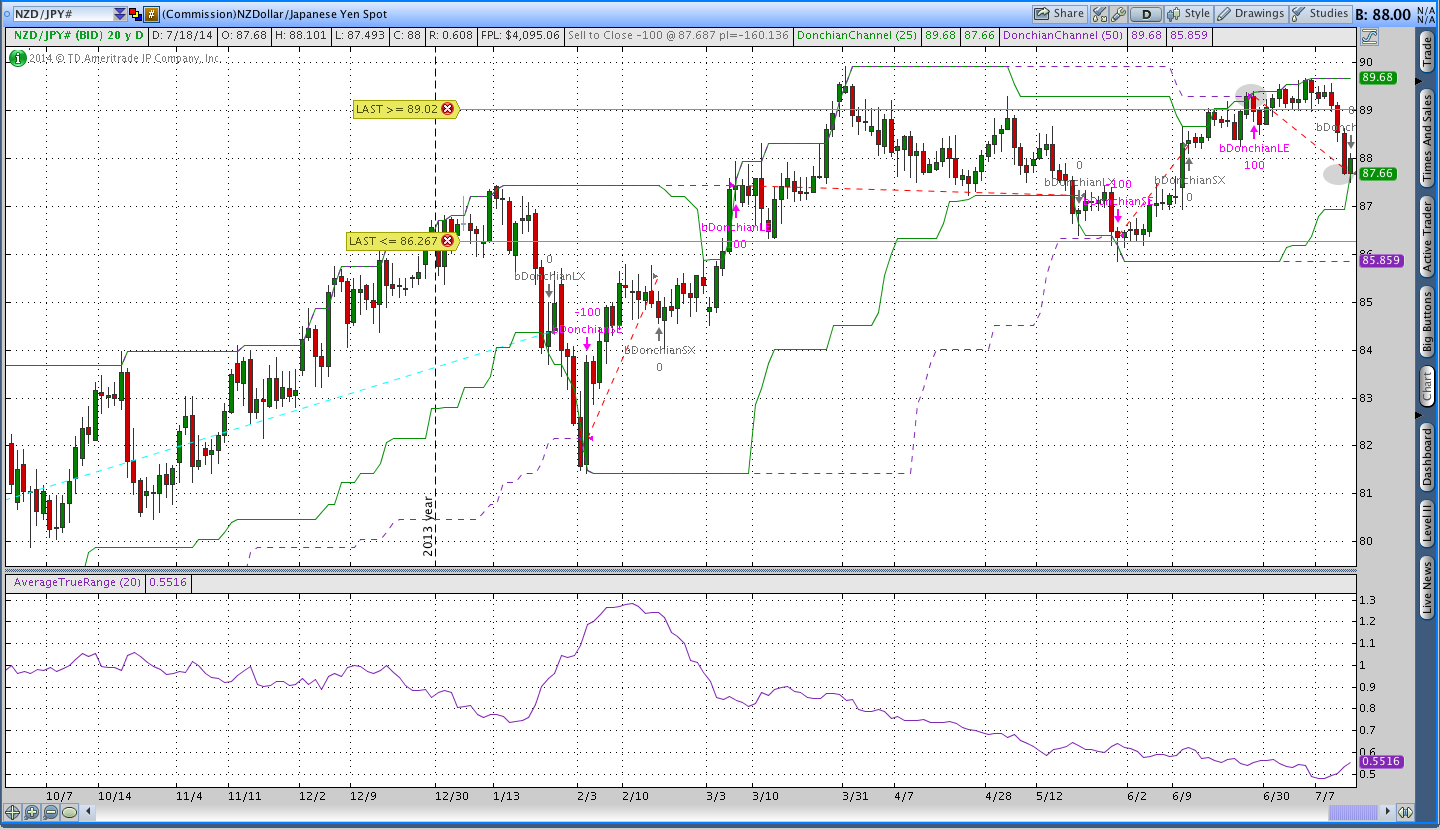Click the D timeframe button
Screen dimensions: 1440x830
coord(1146,14)
